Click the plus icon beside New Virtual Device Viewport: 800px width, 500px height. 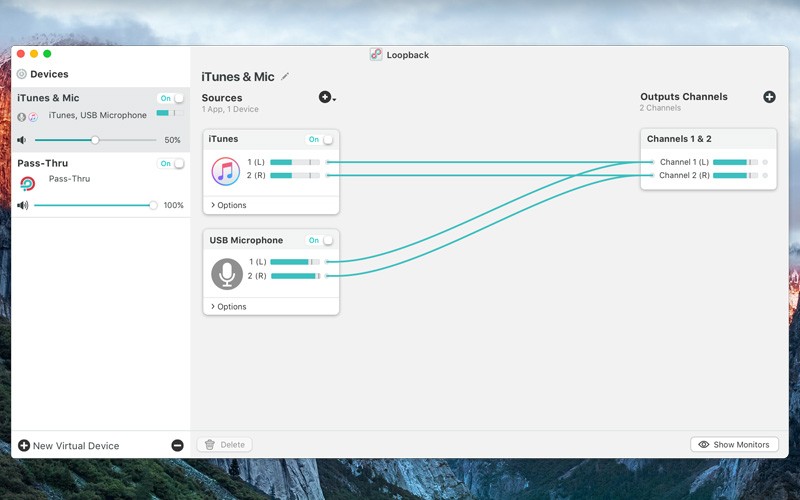[24, 445]
